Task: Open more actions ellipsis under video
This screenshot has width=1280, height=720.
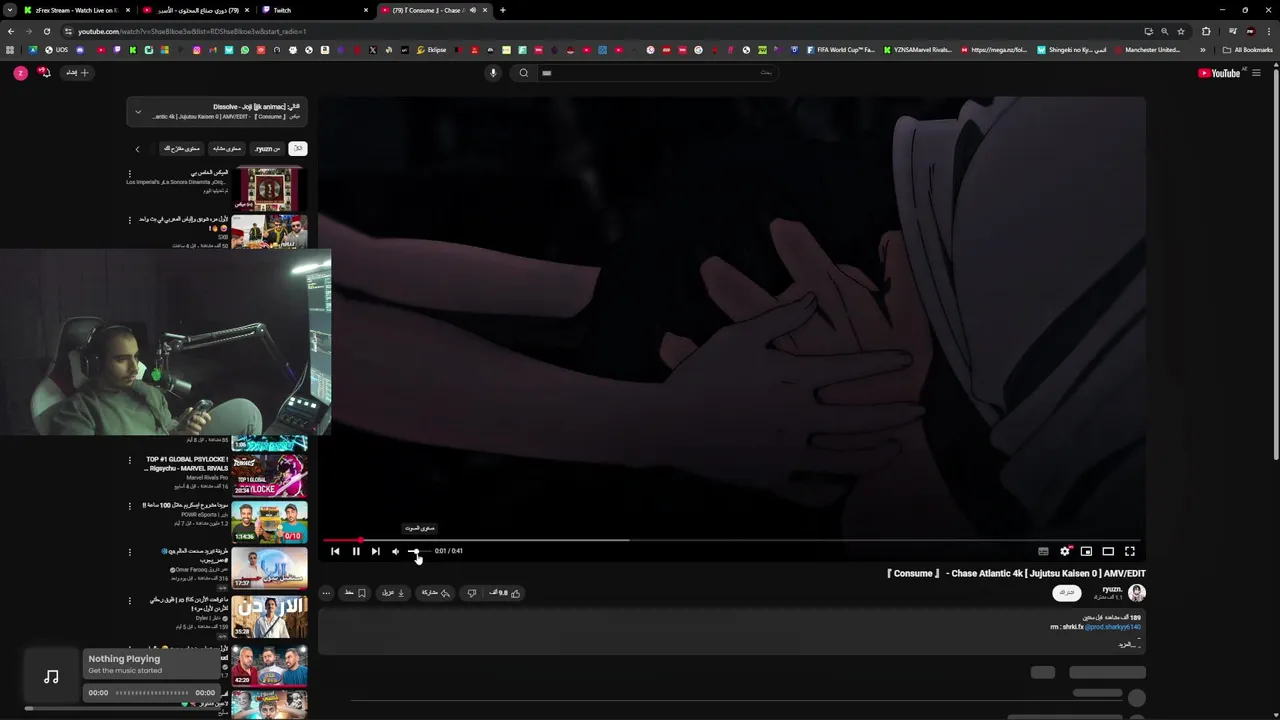Action: coord(326,593)
